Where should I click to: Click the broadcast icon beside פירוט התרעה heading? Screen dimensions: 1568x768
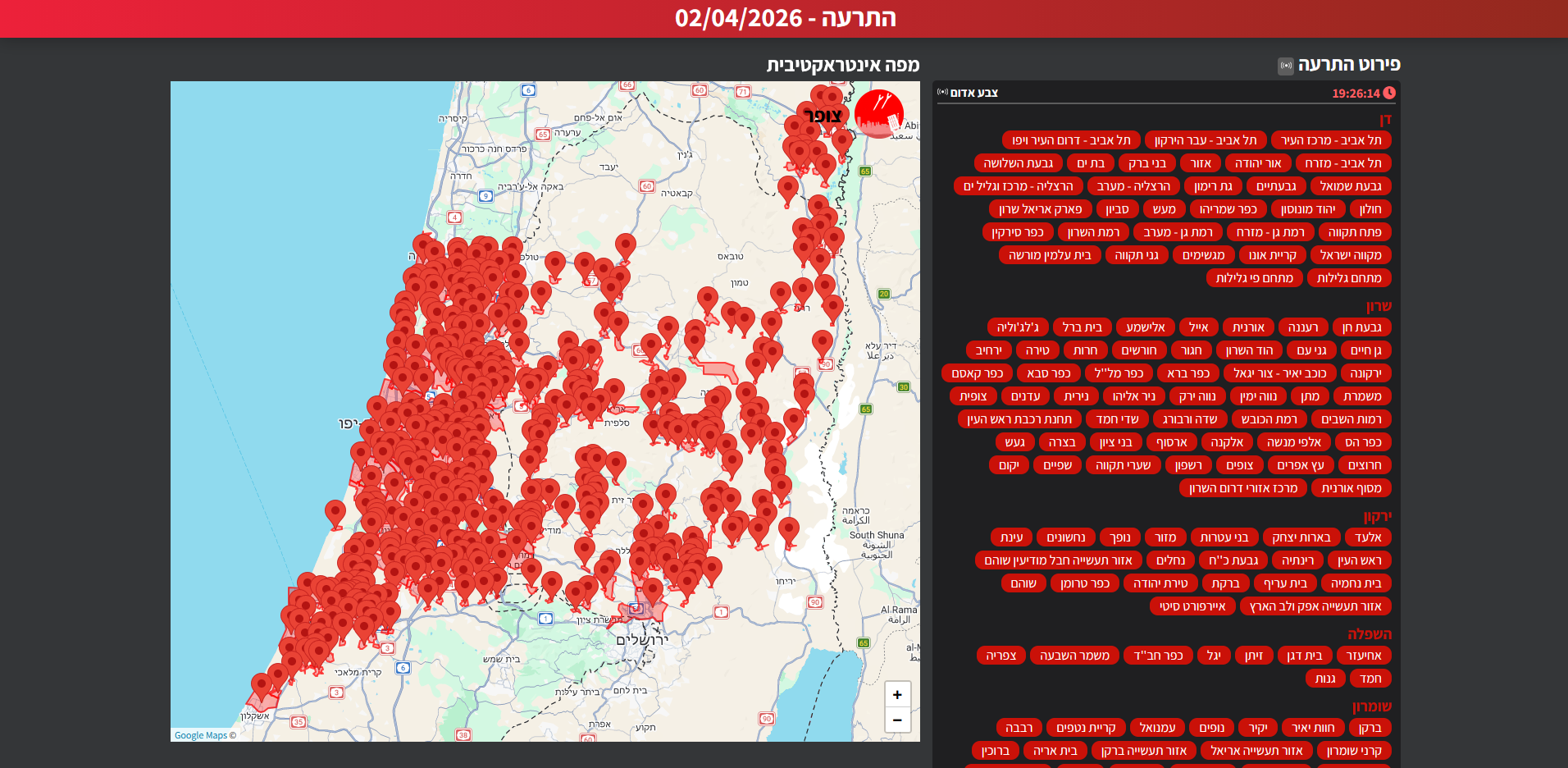pos(1285,66)
